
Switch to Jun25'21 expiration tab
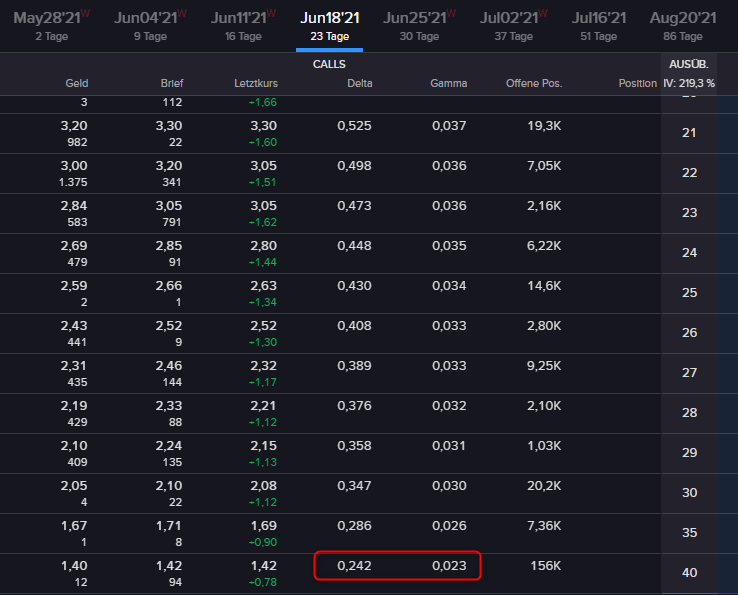click(x=419, y=25)
